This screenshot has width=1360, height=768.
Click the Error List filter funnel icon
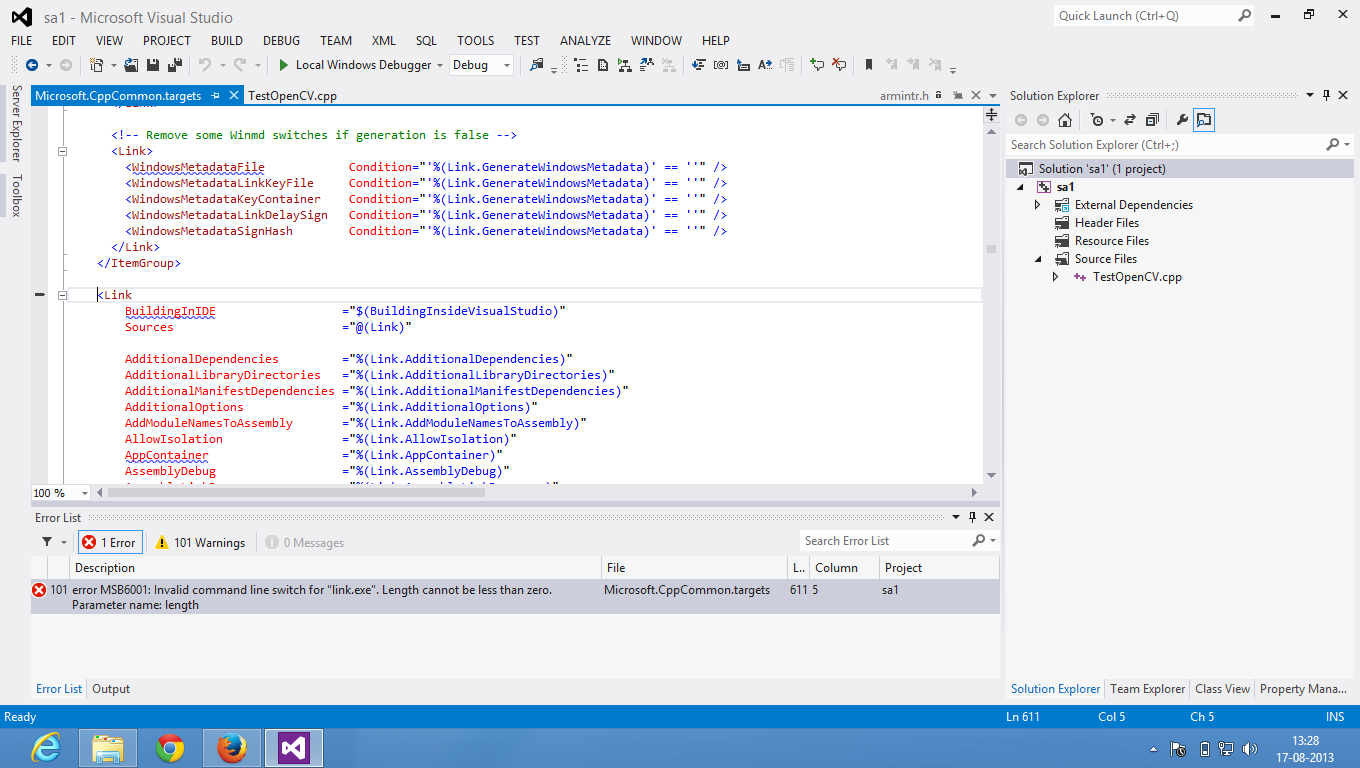pos(47,542)
